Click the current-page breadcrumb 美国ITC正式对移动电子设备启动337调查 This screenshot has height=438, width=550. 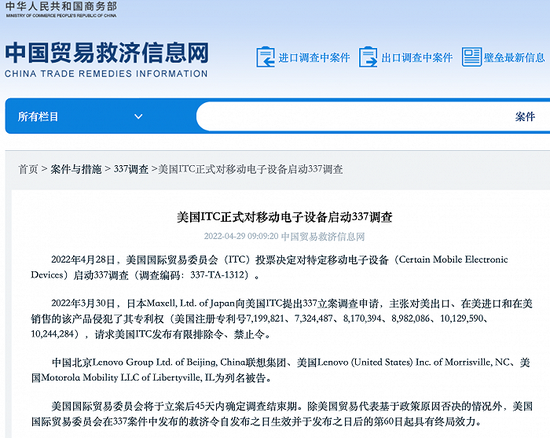point(250,169)
